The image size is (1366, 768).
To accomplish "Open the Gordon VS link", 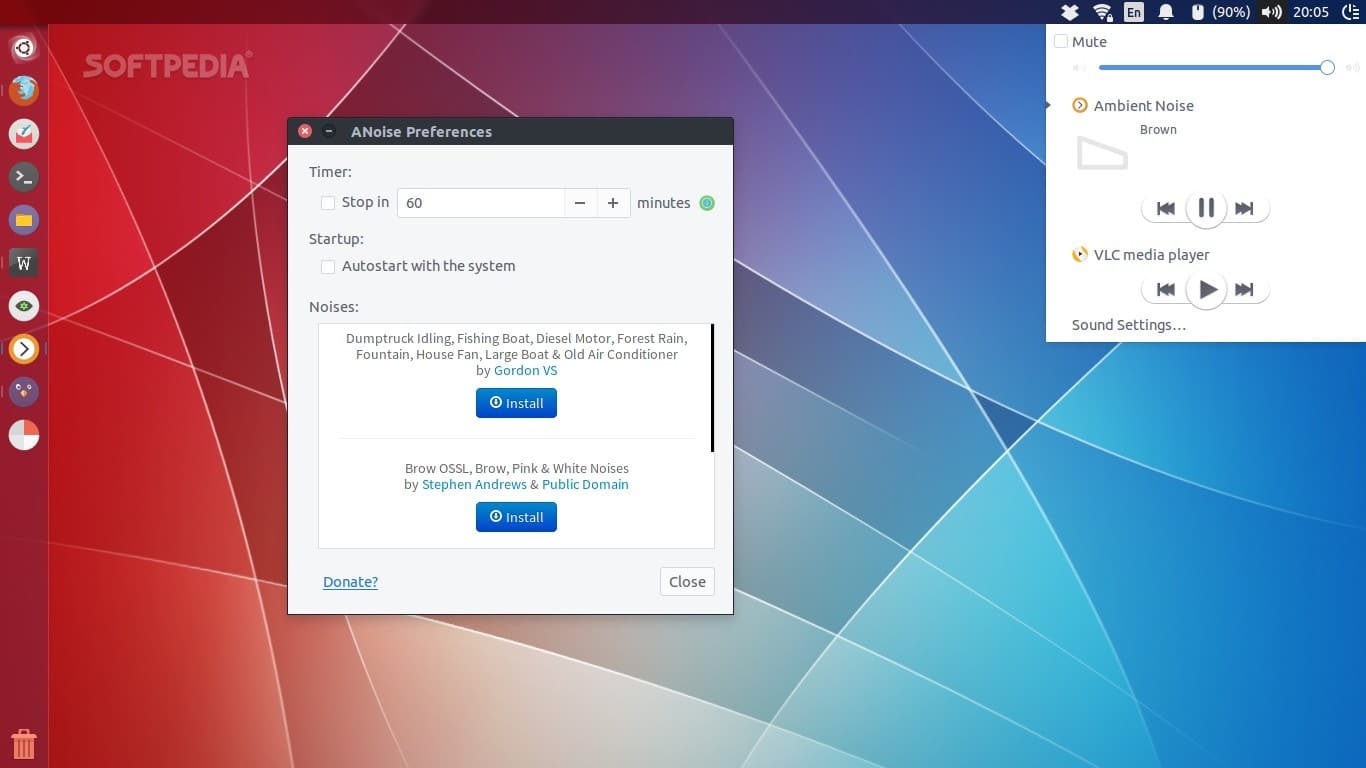I will (525, 370).
